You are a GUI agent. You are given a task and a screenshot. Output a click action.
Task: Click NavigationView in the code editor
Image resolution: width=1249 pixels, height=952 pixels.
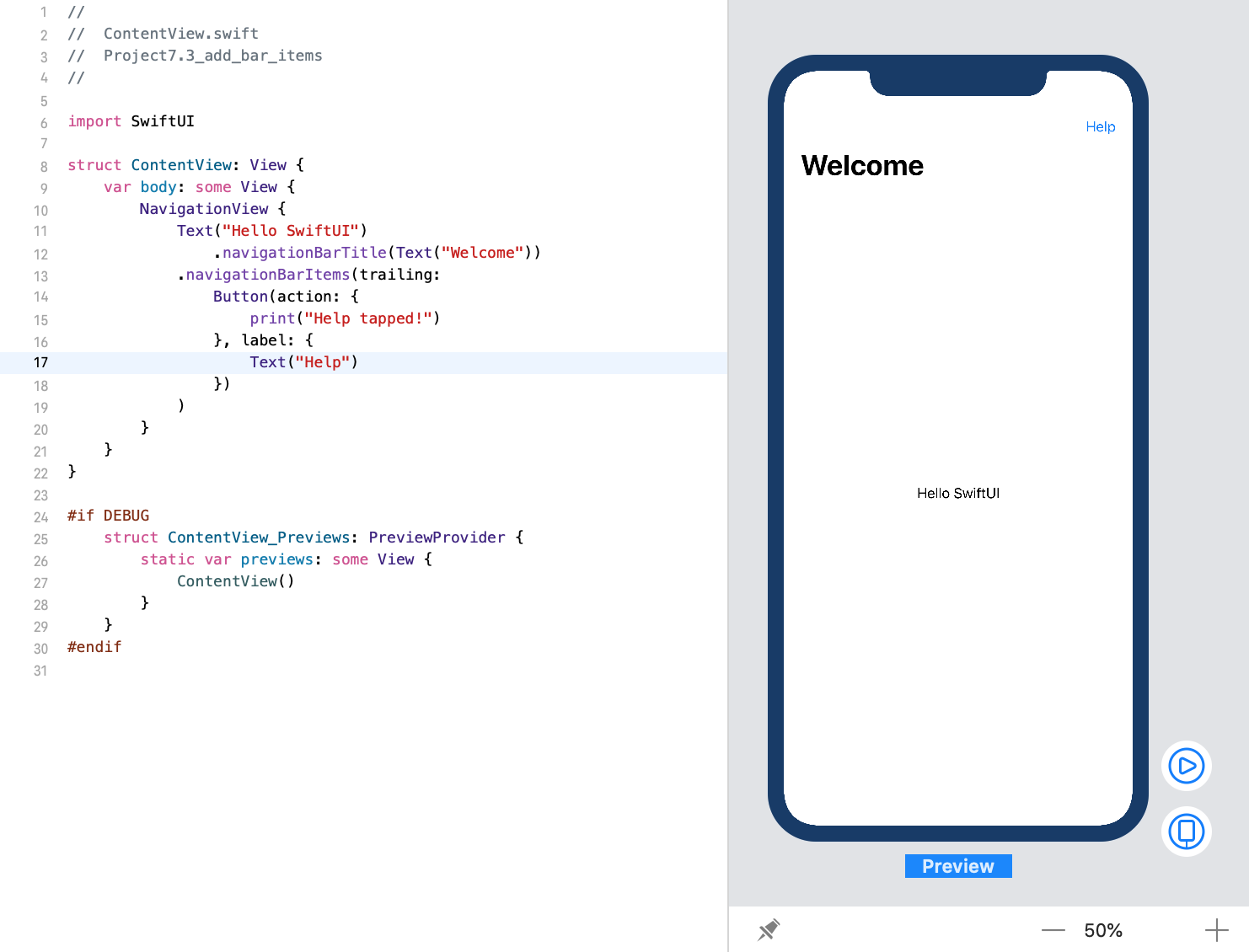(x=204, y=209)
